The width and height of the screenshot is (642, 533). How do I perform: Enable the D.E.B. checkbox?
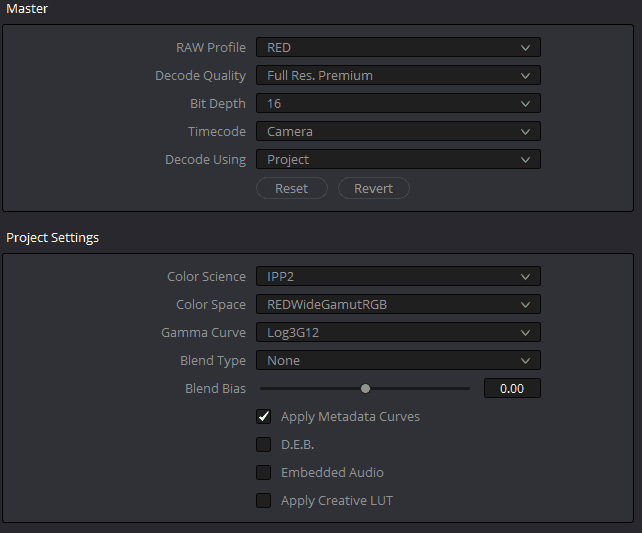click(x=263, y=445)
